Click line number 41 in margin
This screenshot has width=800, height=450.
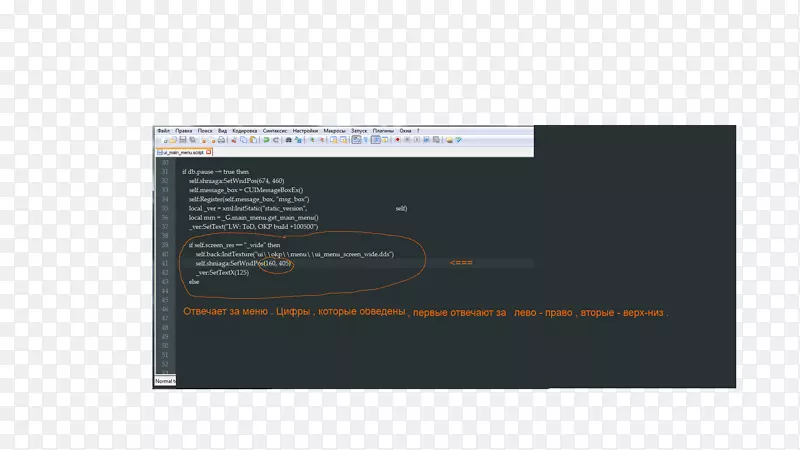click(x=165, y=263)
